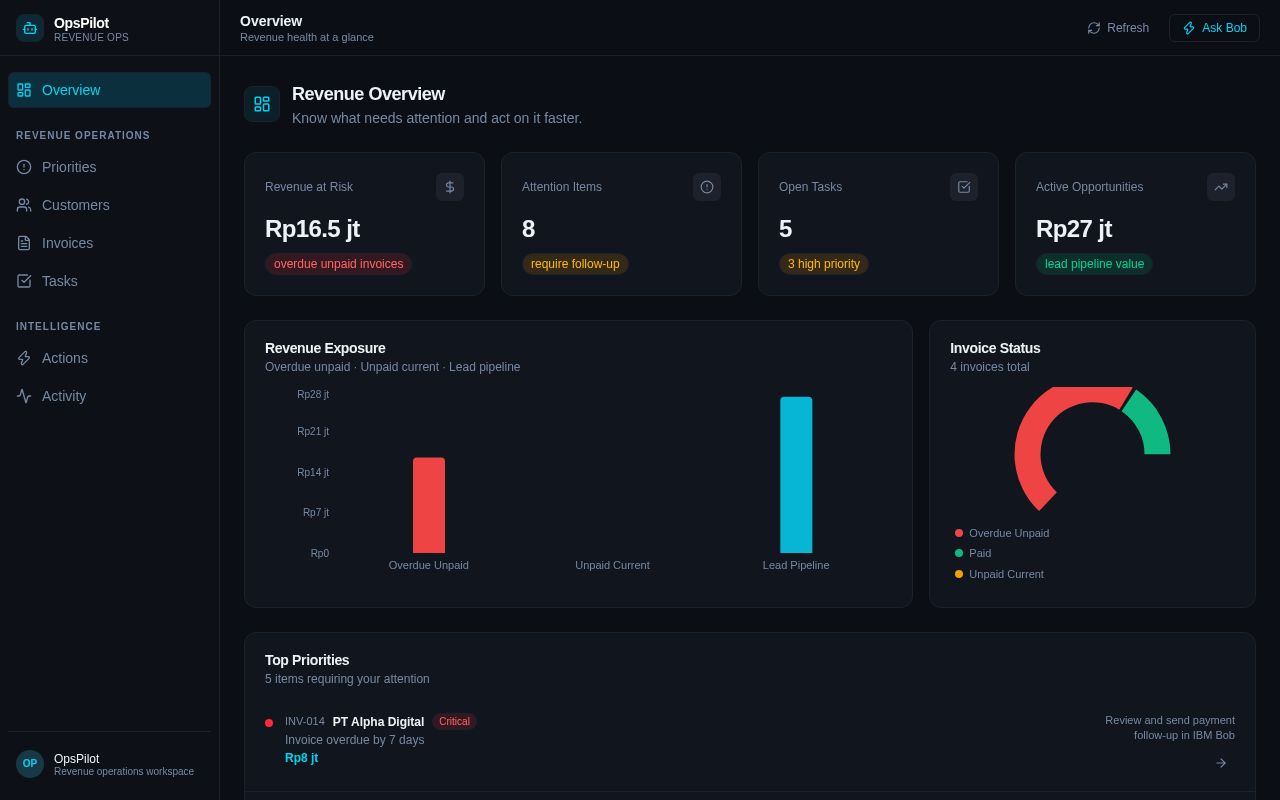Click the Rp8 jt amount on INV-014

pyautogui.click(x=301, y=758)
